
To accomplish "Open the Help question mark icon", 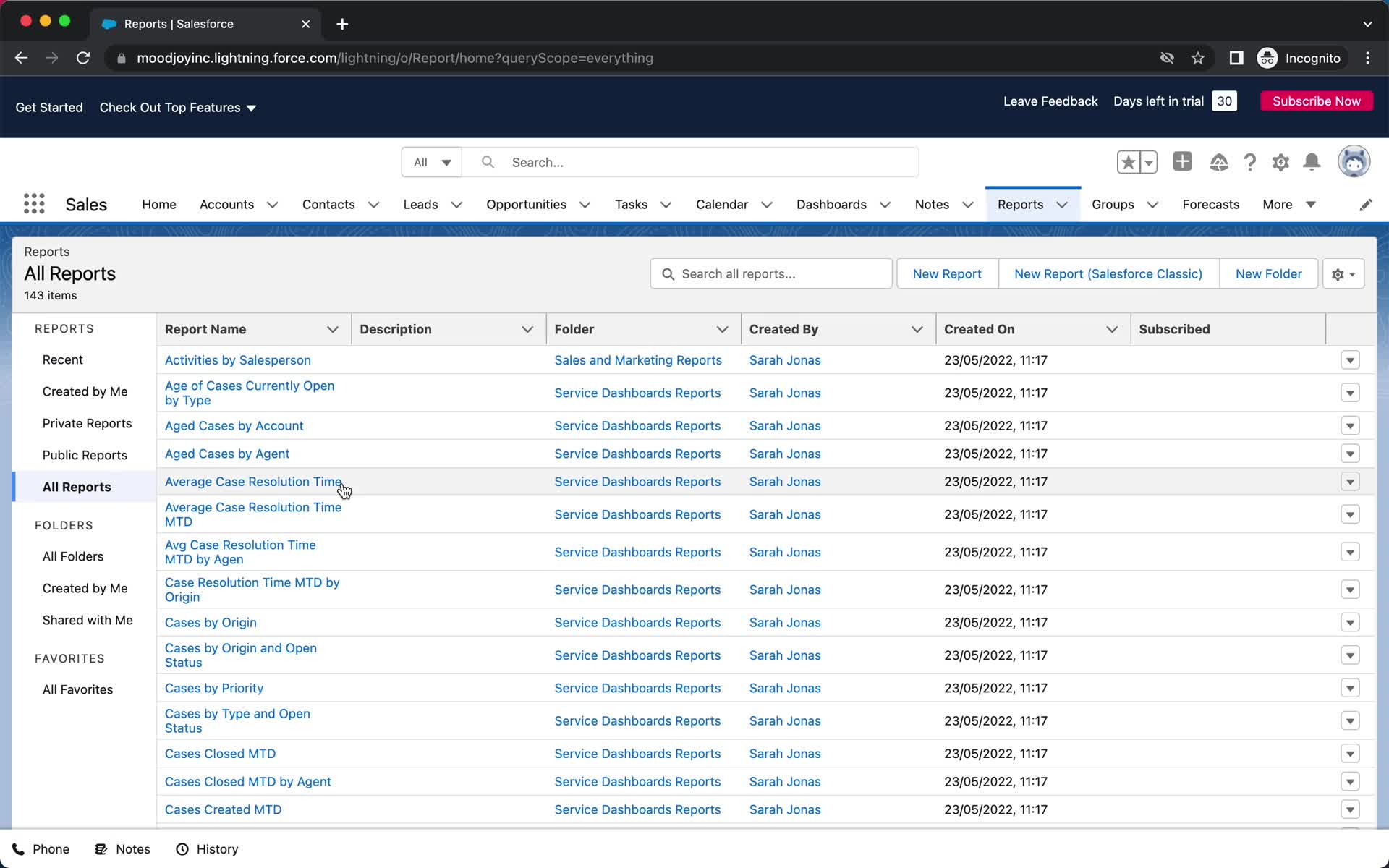I will [1250, 162].
